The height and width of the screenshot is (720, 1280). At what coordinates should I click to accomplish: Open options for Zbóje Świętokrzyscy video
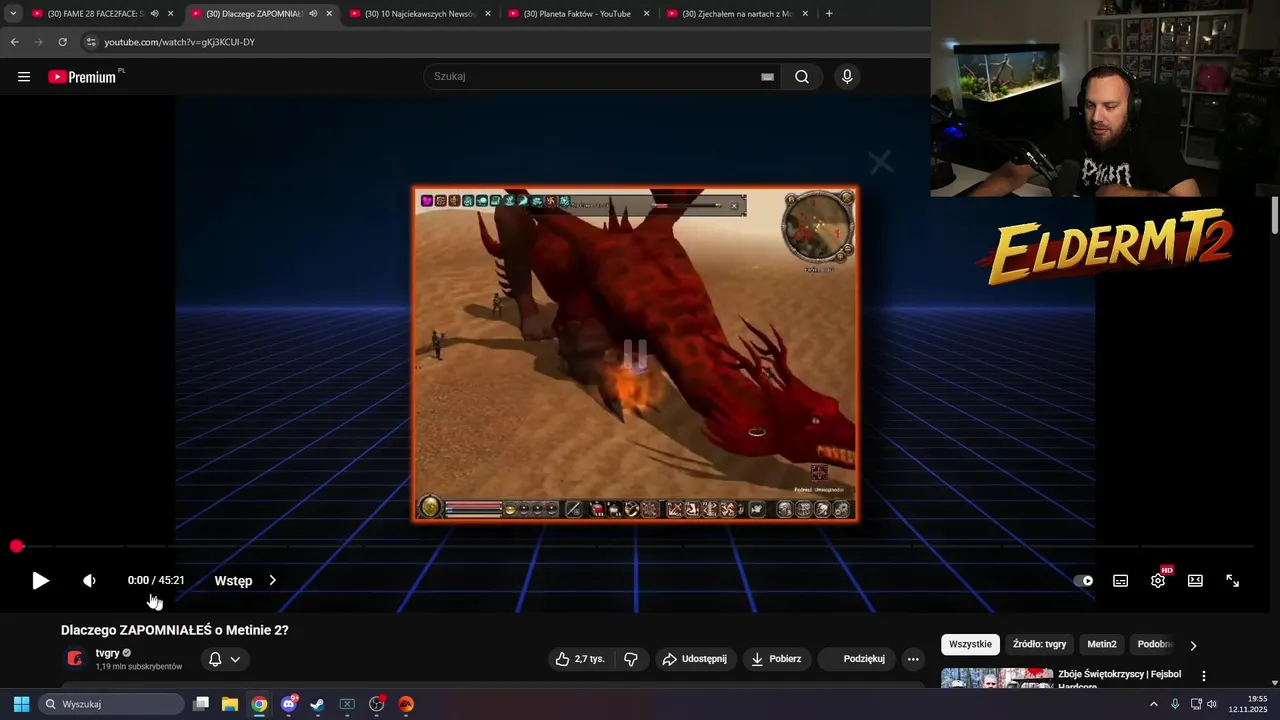coord(1204,676)
